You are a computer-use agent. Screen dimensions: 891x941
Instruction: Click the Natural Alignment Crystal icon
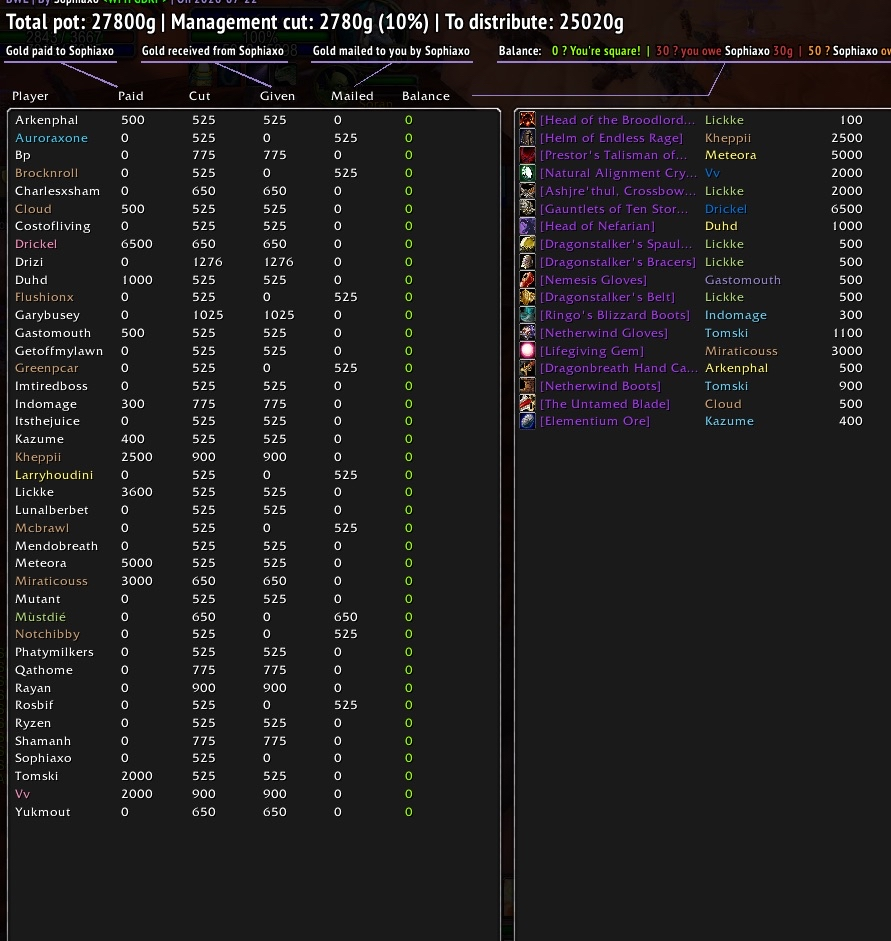[527, 173]
